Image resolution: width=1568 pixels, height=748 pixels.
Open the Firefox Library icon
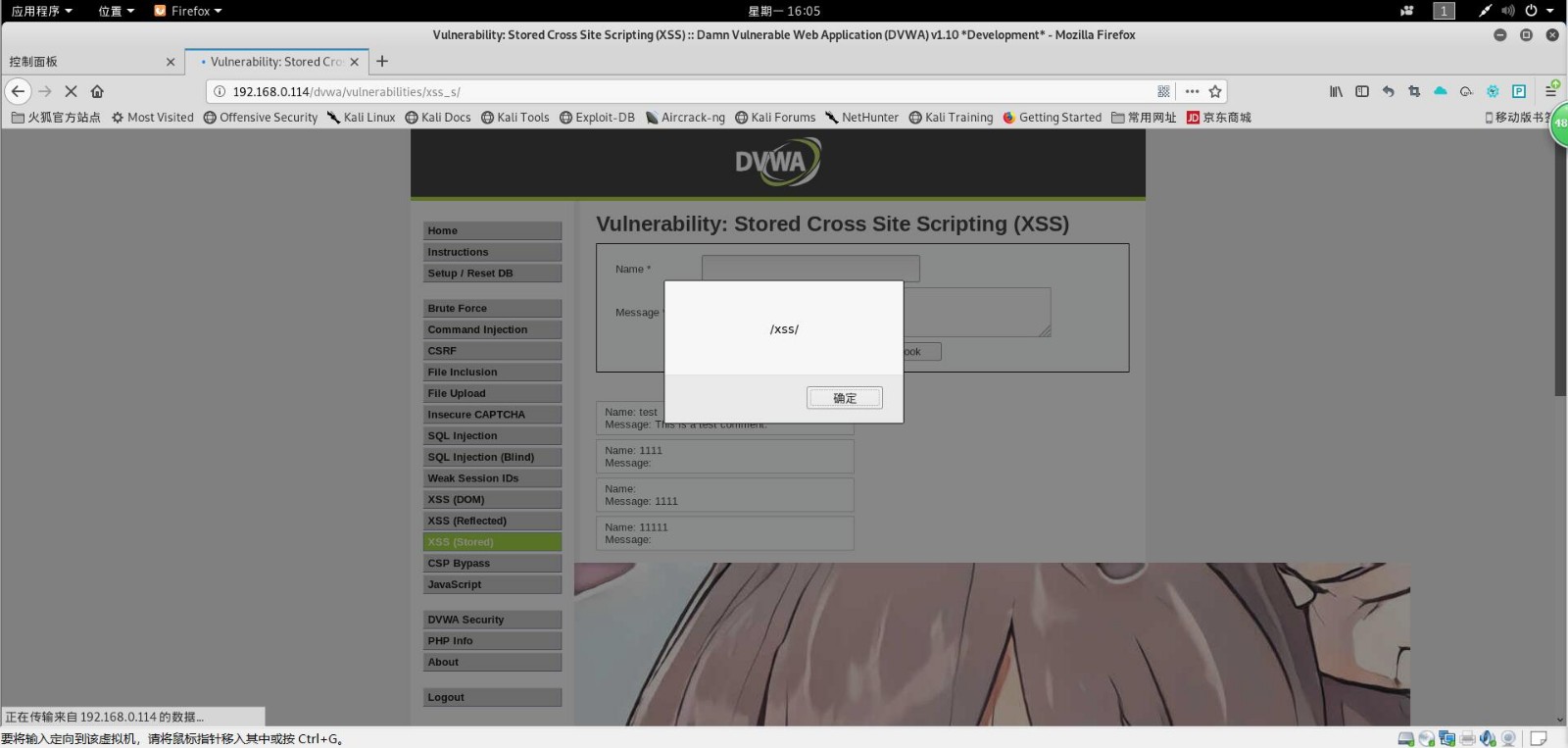pyautogui.click(x=1336, y=91)
